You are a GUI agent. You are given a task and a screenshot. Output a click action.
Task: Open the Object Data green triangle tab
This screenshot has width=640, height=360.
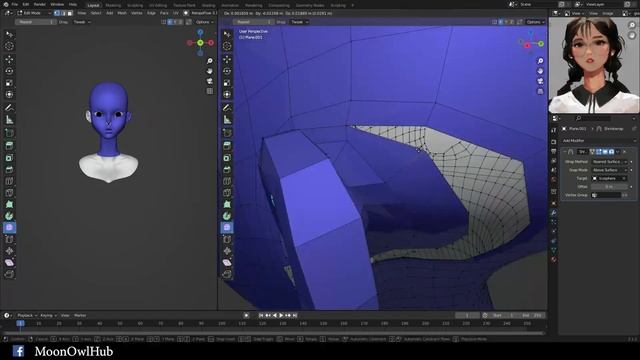tap(553, 250)
